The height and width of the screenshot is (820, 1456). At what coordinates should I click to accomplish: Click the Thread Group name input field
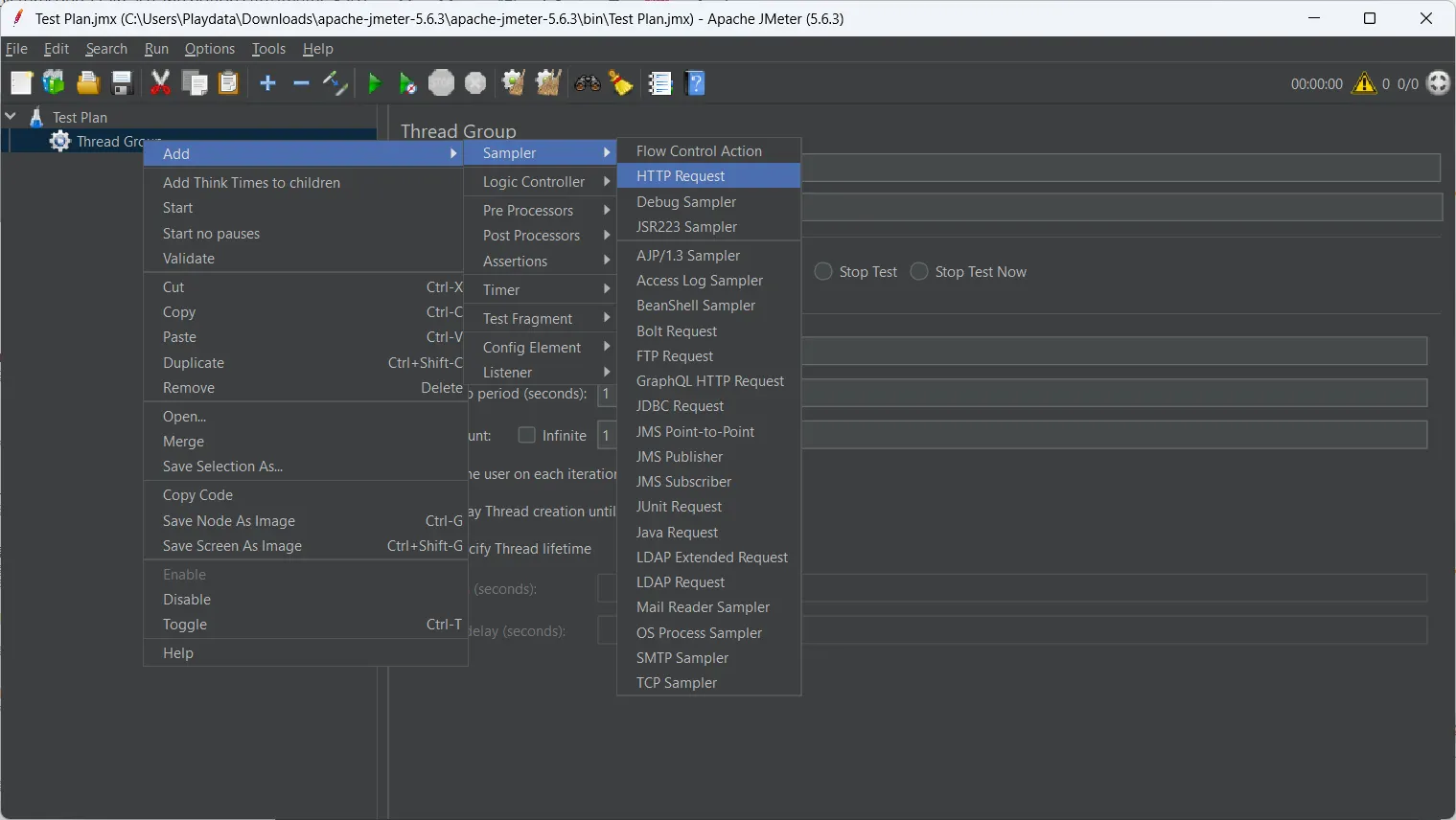click(1121, 168)
